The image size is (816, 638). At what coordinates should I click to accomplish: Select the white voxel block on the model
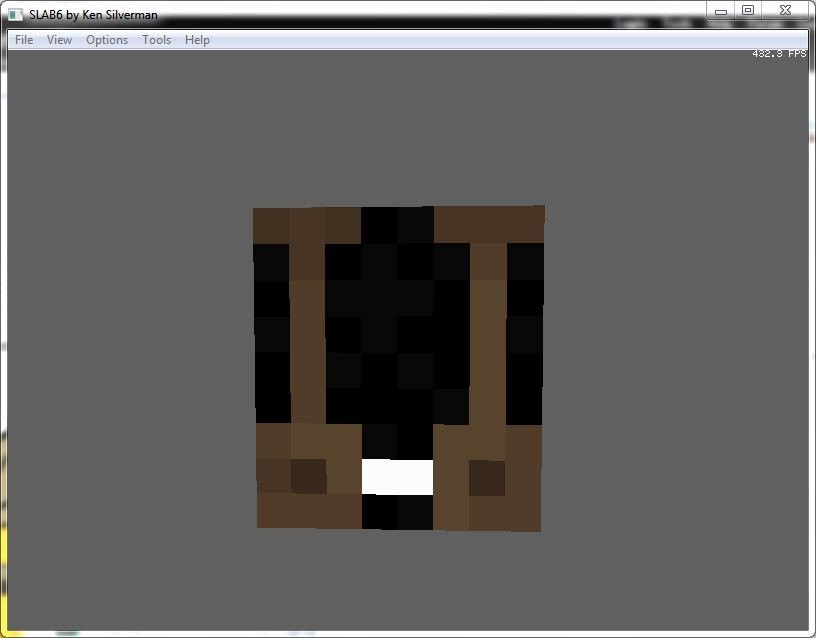(x=397, y=477)
